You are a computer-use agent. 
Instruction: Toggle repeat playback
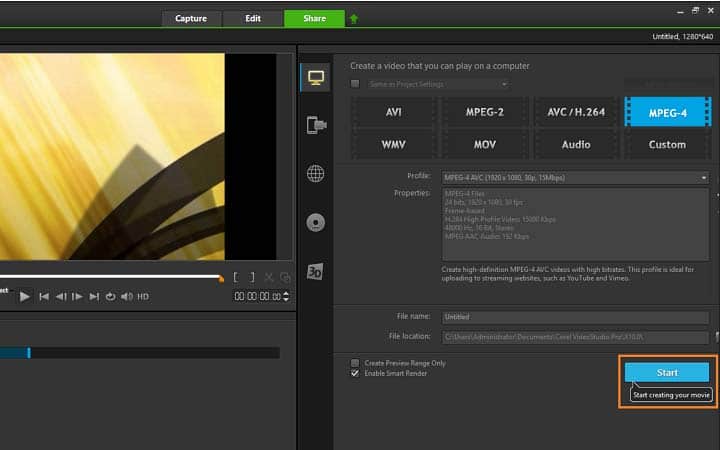tap(110, 297)
